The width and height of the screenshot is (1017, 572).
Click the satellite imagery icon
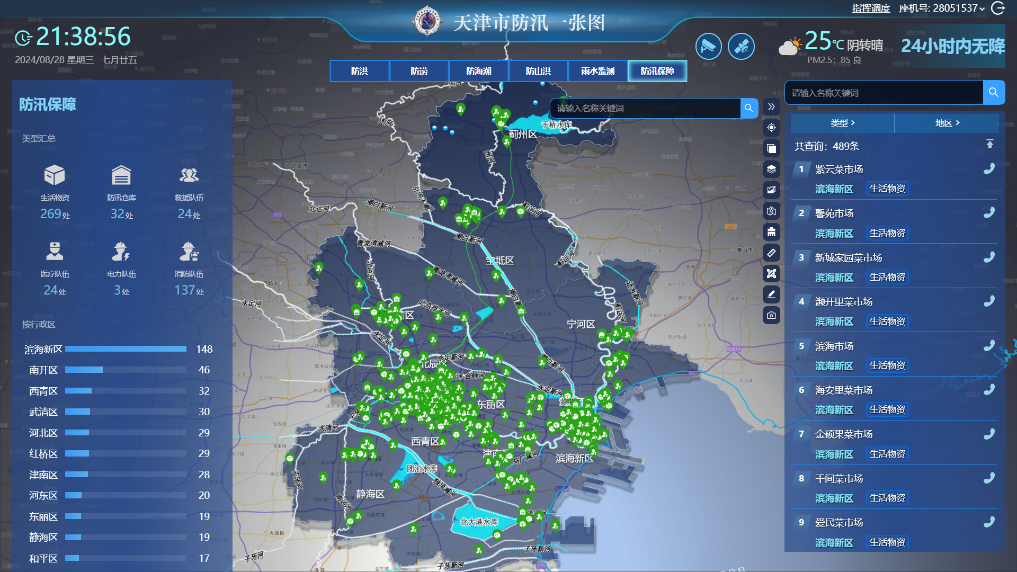[740, 46]
